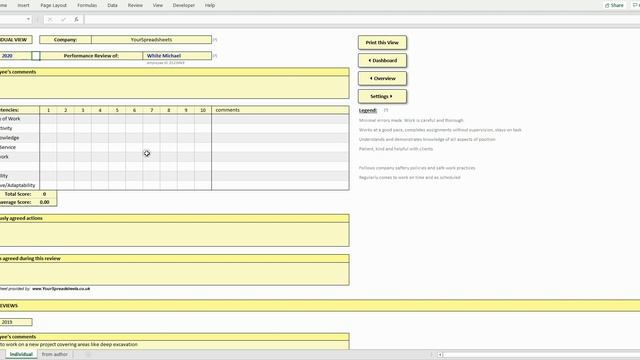
Task: Click the employee ID text under White Michael
Action: (165, 63)
